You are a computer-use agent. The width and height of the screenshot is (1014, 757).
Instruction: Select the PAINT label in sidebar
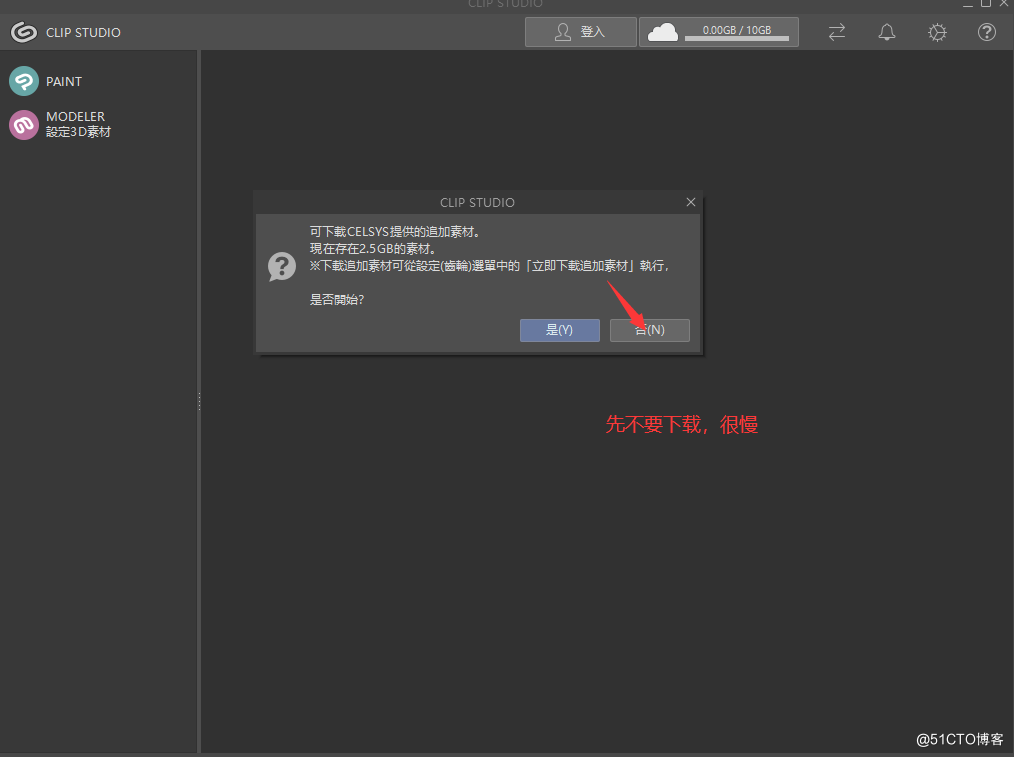pyautogui.click(x=64, y=81)
